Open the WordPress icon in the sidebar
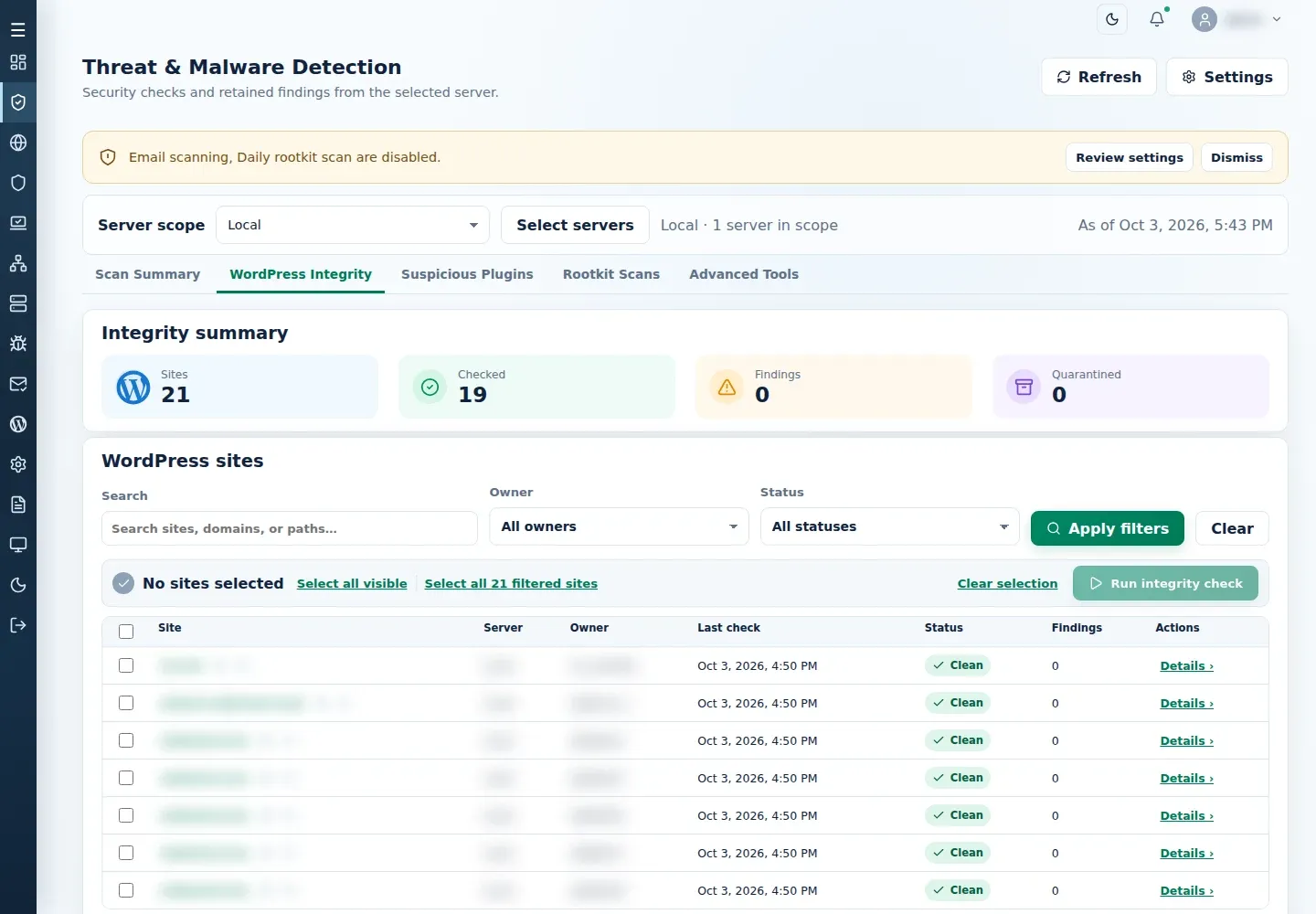The width and height of the screenshot is (1316, 914). [18, 424]
